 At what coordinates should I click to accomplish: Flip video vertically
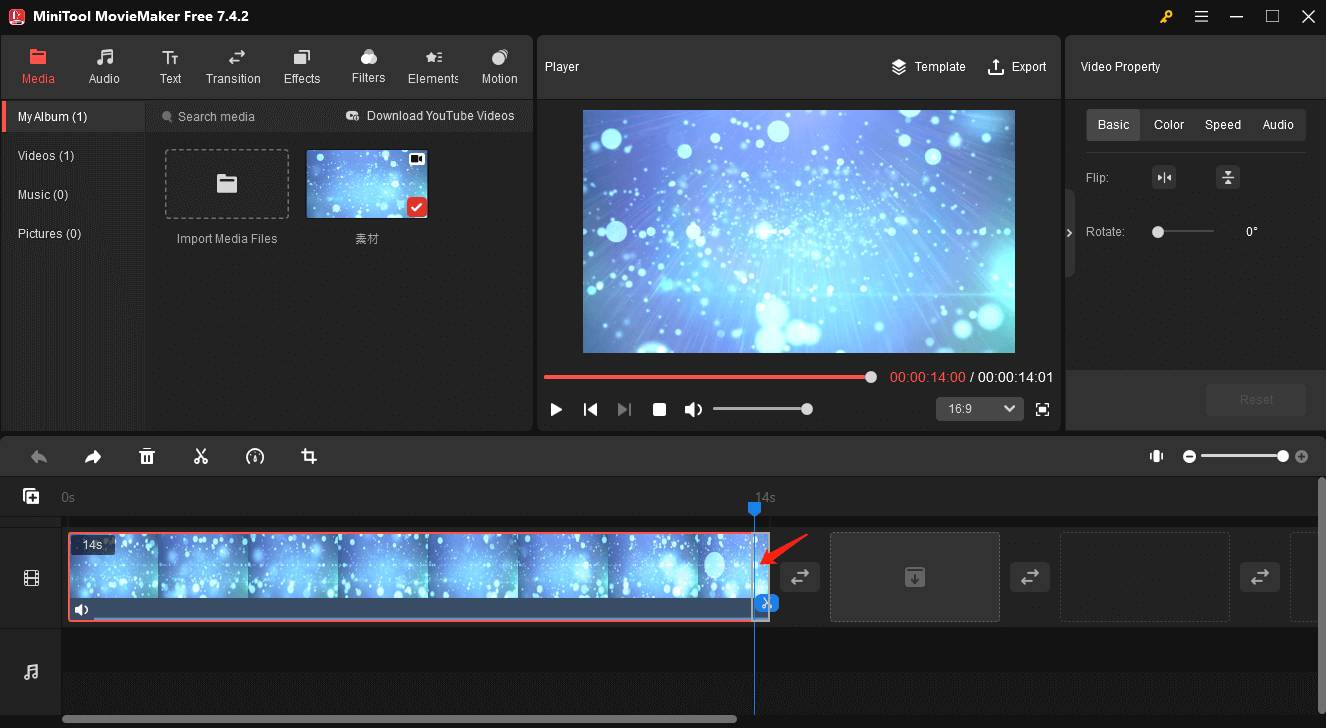pyautogui.click(x=1228, y=178)
